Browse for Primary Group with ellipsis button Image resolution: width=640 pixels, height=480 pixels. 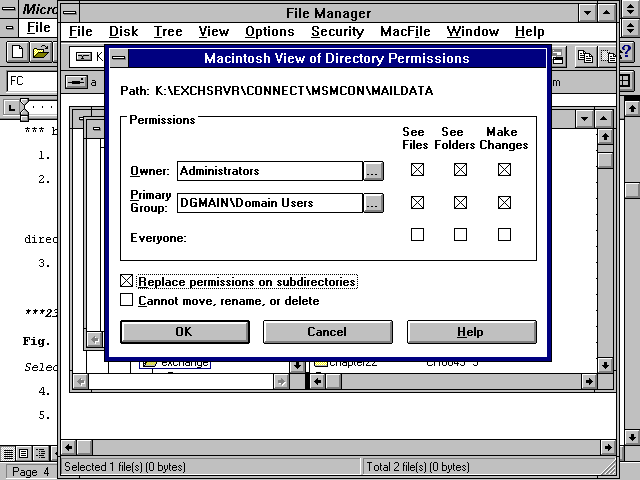click(373, 203)
